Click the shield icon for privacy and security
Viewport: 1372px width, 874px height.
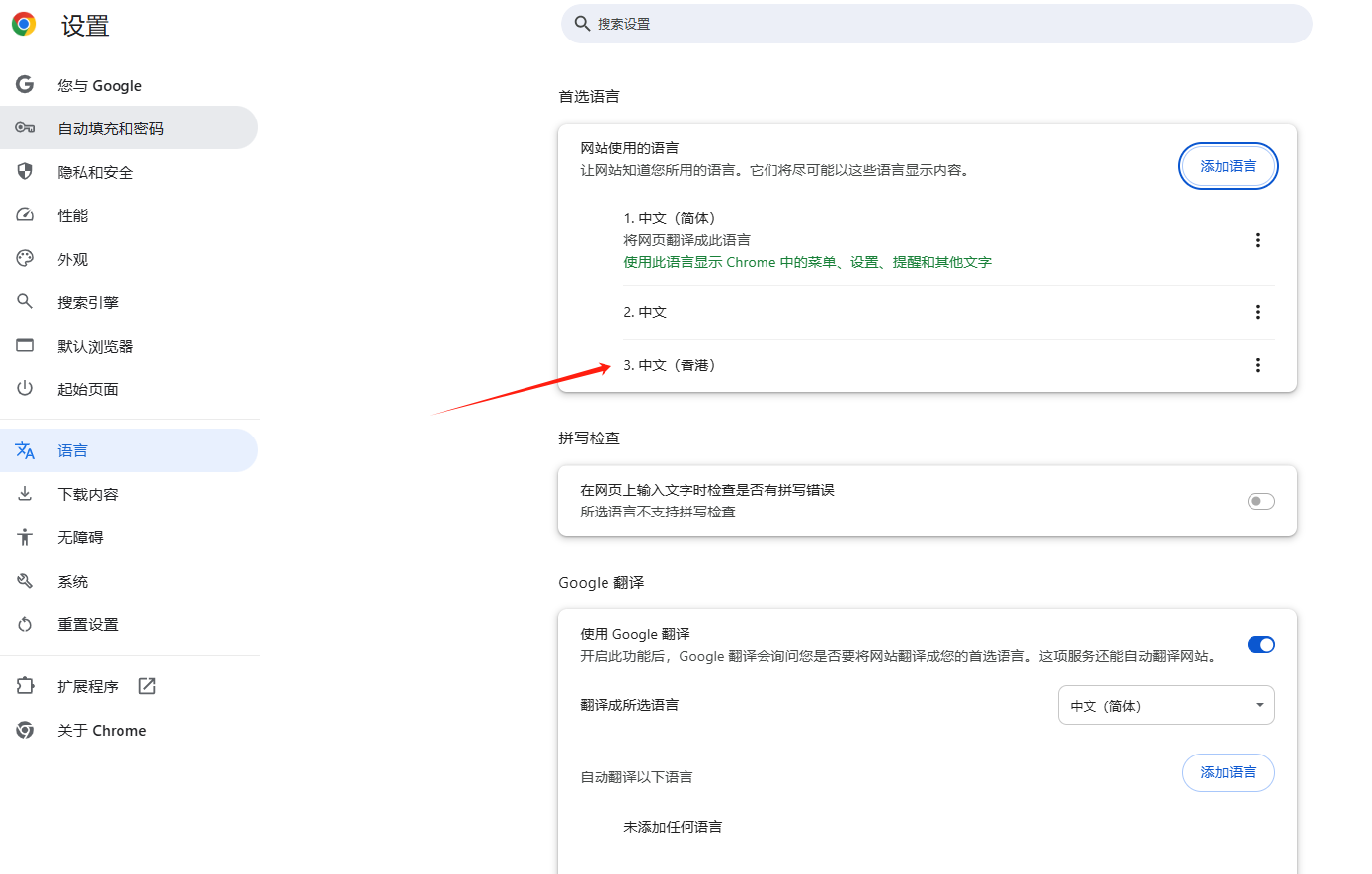pyautogui.click(x=25, y=172)
